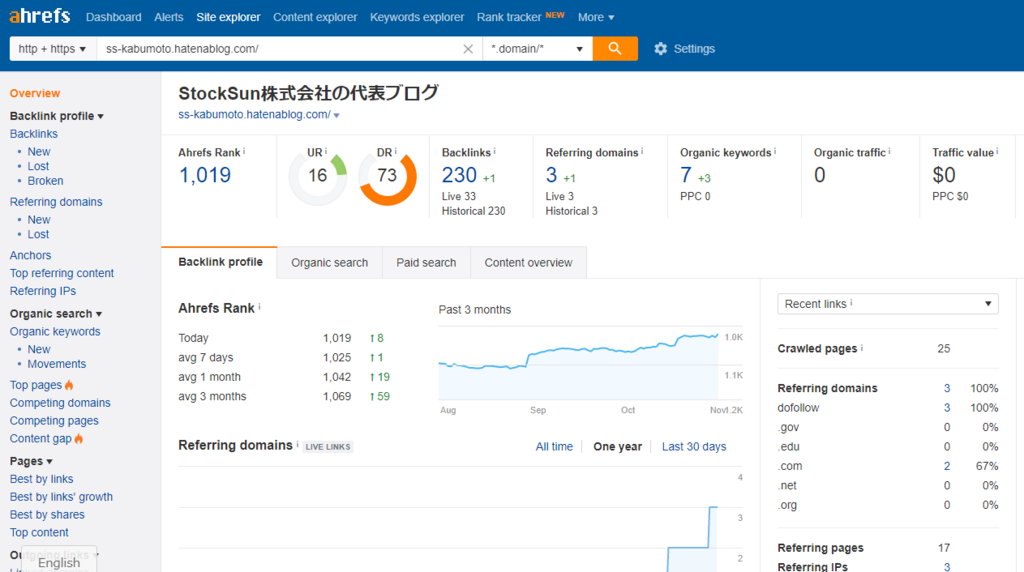The height and width of the screenshot is (572, 1024).
Task: Click the orange search magnifier button
Action: click(615, 48)
